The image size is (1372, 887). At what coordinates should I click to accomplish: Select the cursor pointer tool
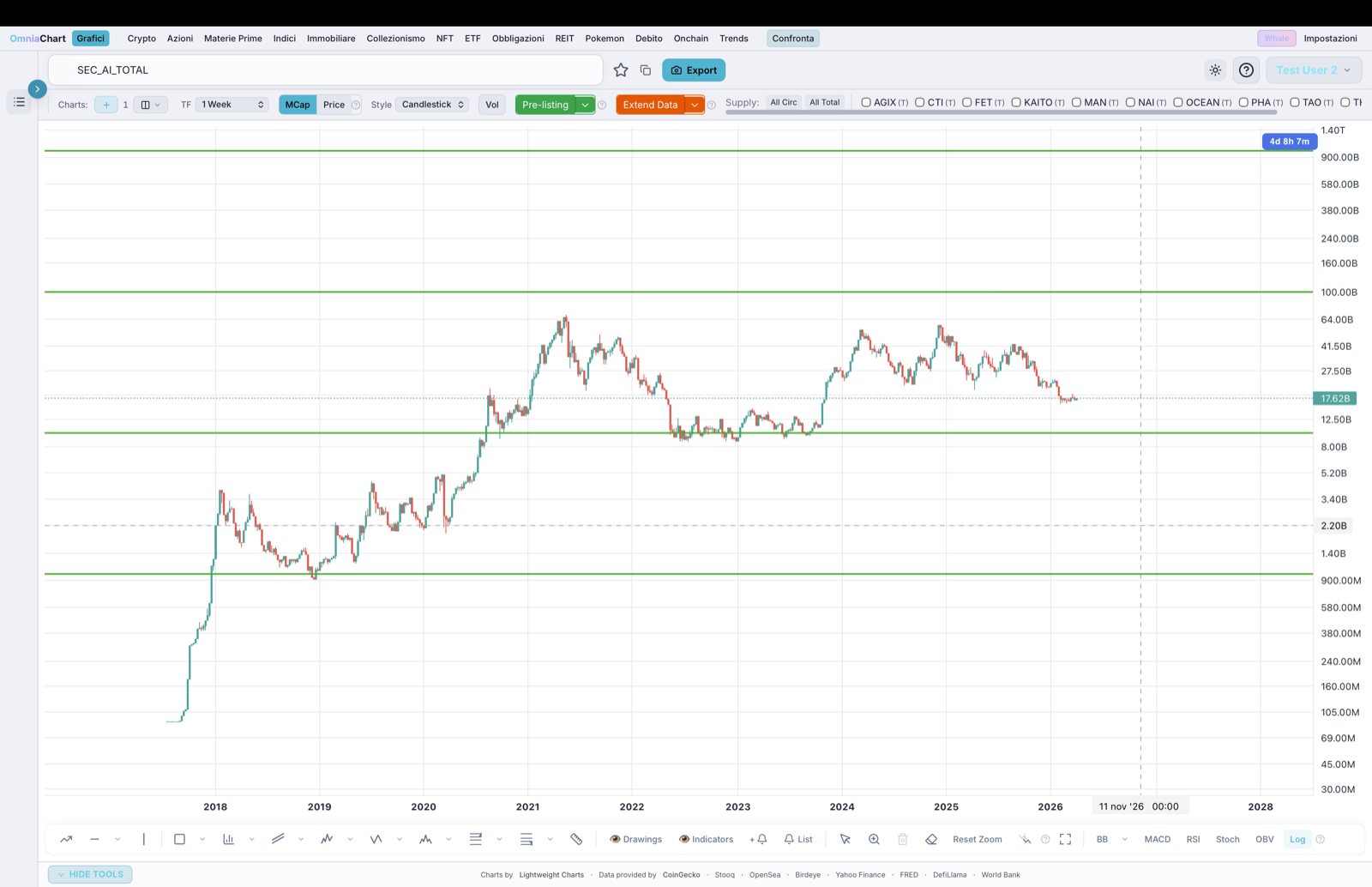[845, 839]
